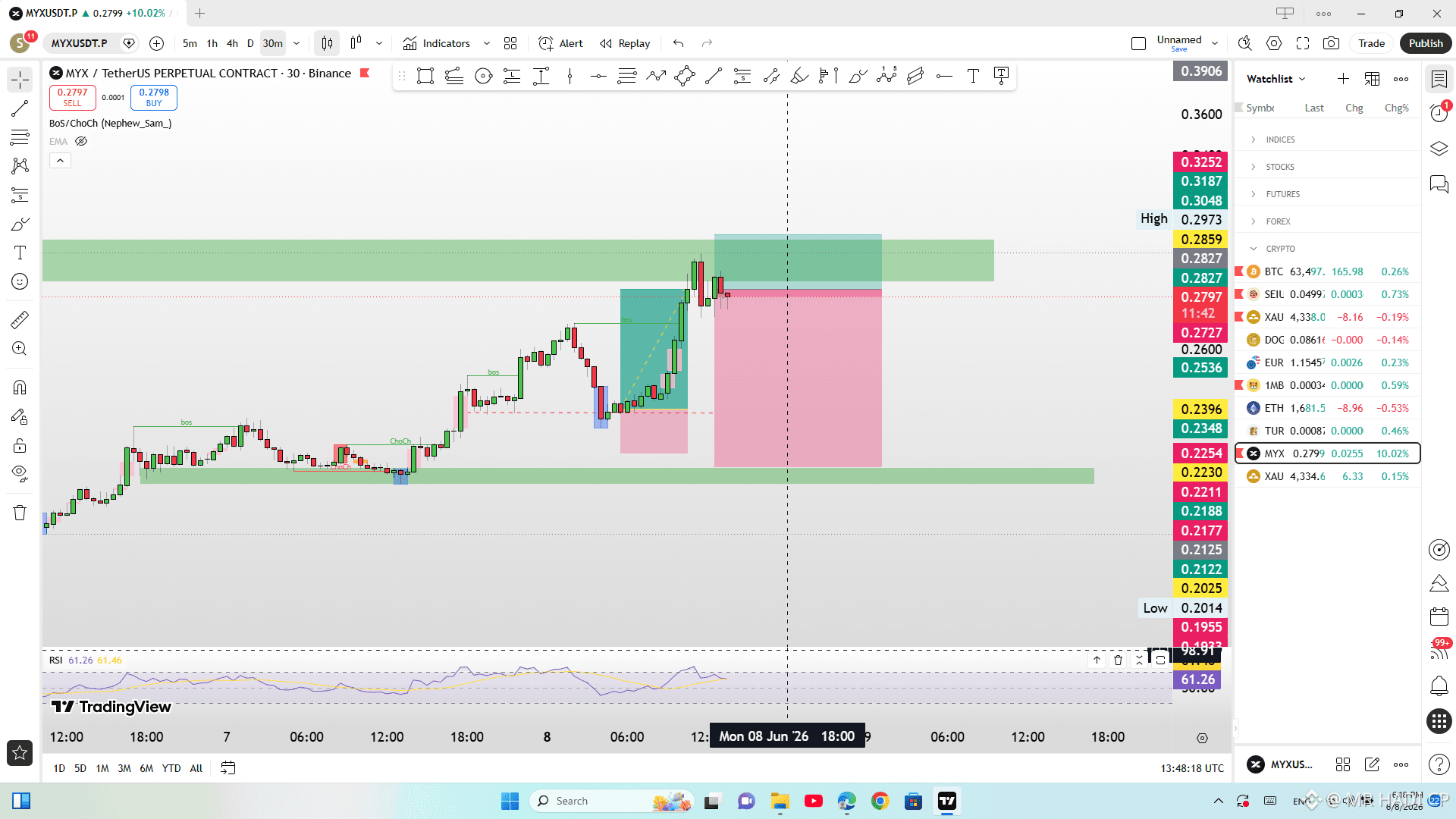Open indicators favorites dropdown arrow

click(487, 43)
